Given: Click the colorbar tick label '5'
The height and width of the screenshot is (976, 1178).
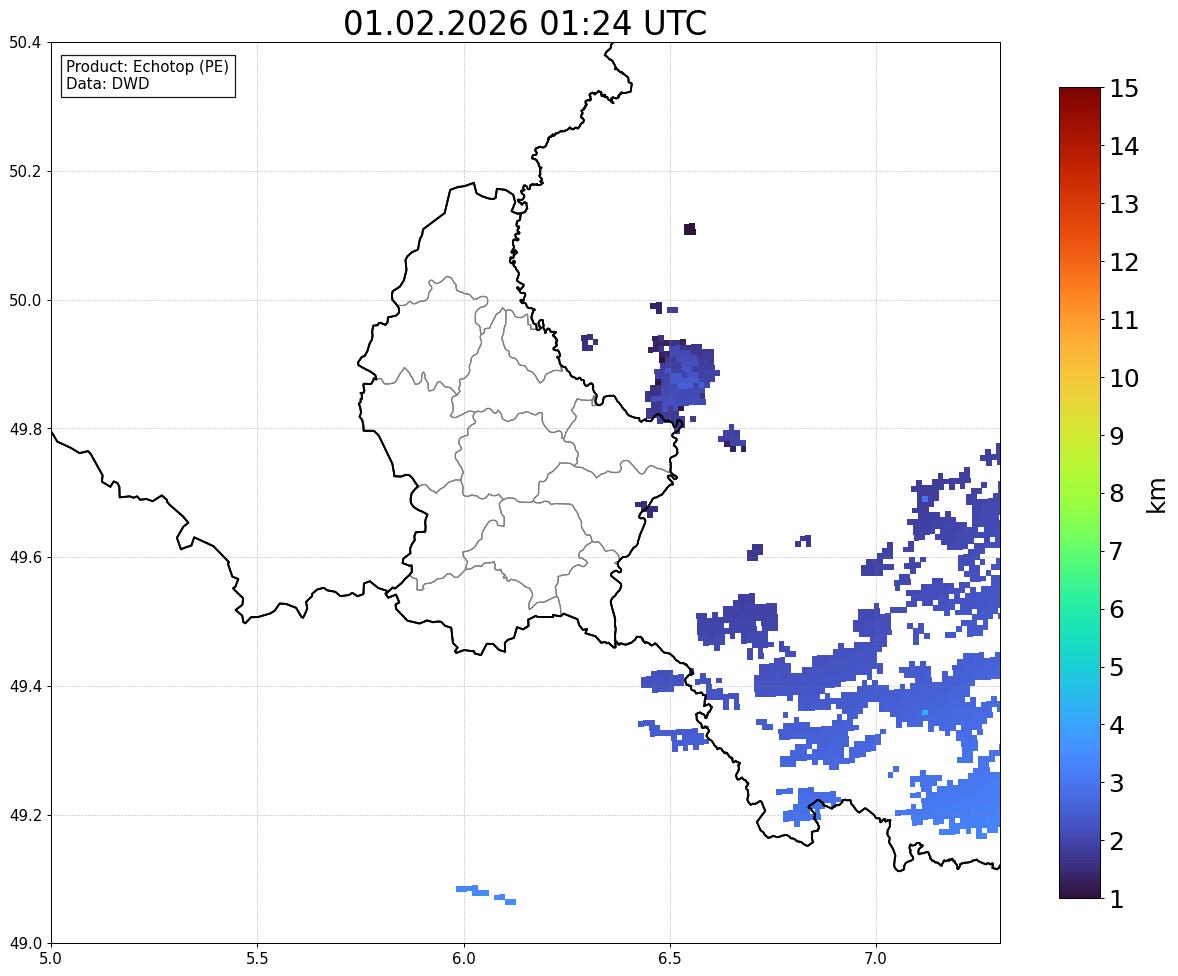Looking at the screenshot, I should [1117, 667].
